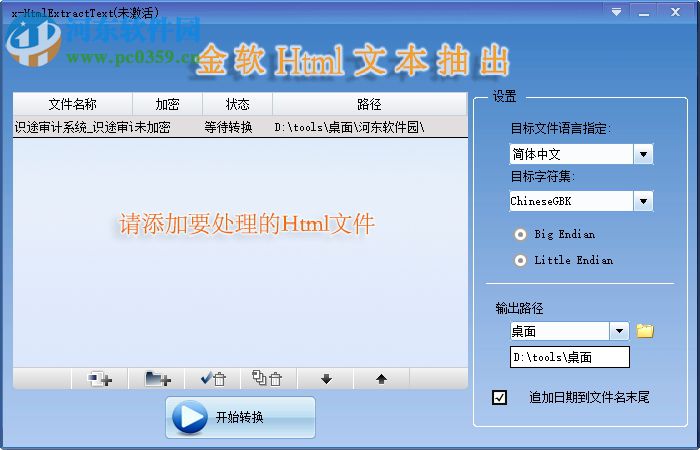Minimize the x-HtmlExtractText window

pyautogui.click(x=643, y=12)
